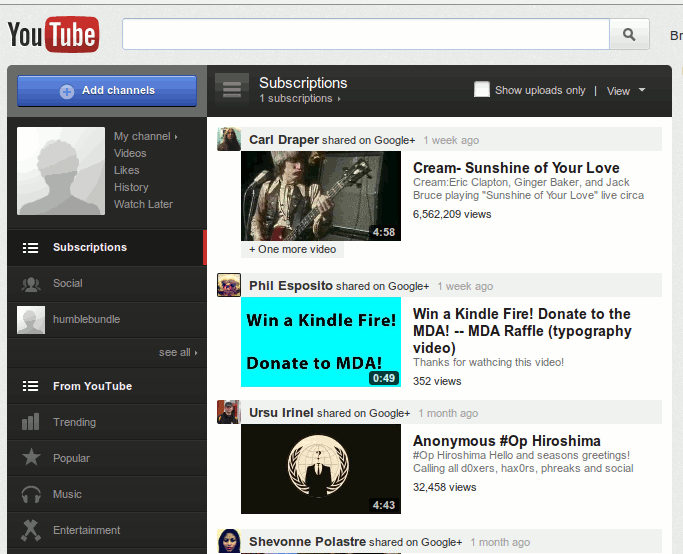This screenshot has width=683, height=554.
Task: Open Likes in the sidebar
Action: (126, 170)
